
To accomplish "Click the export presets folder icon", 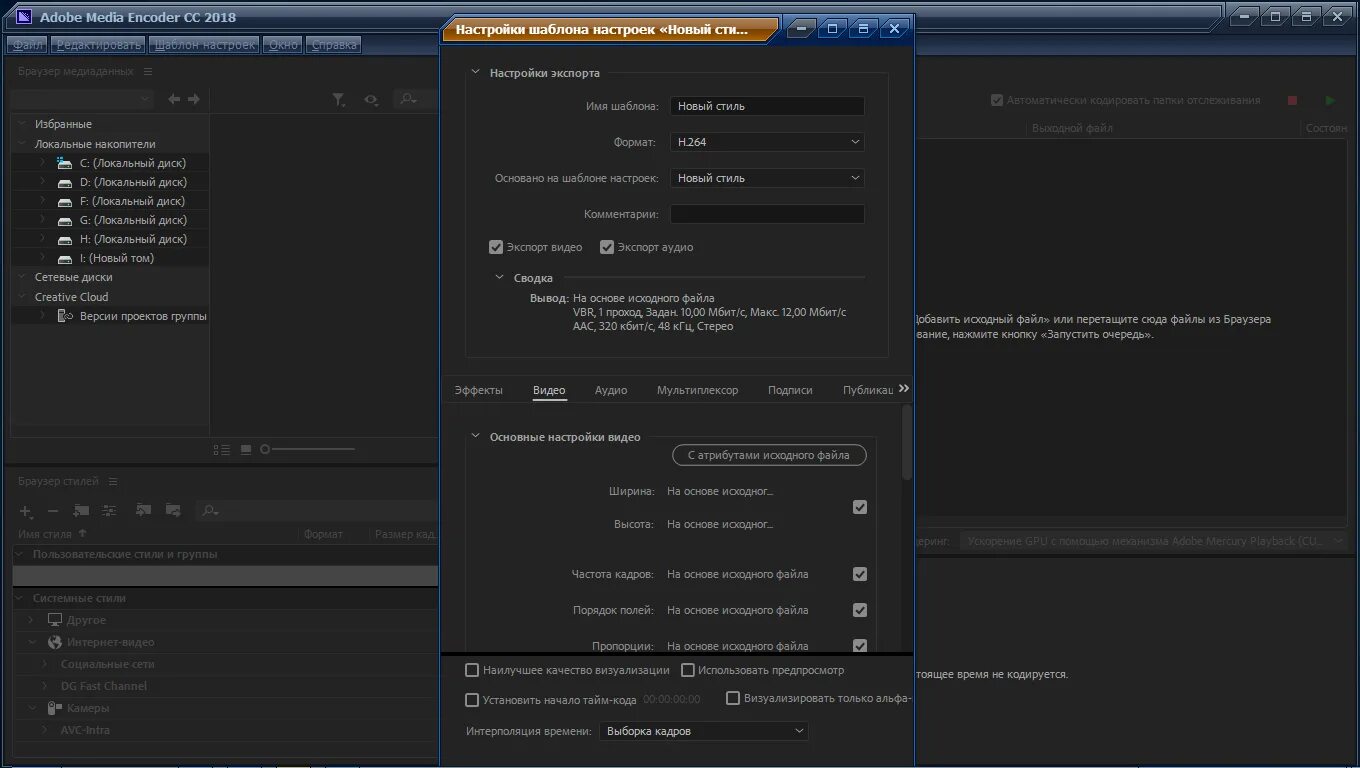I will tap(173, 511).
